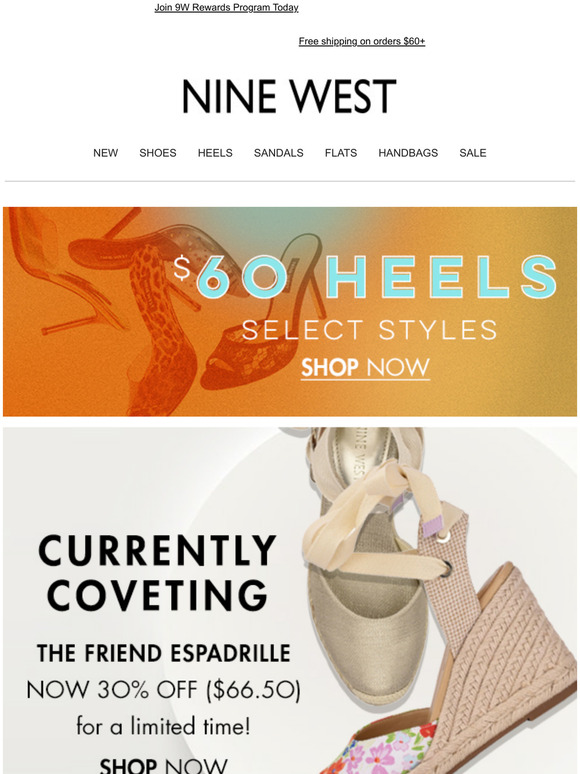Visit the SALE navigation link
This screenshot has width=580, height=774.
click(x=473, y=153)
